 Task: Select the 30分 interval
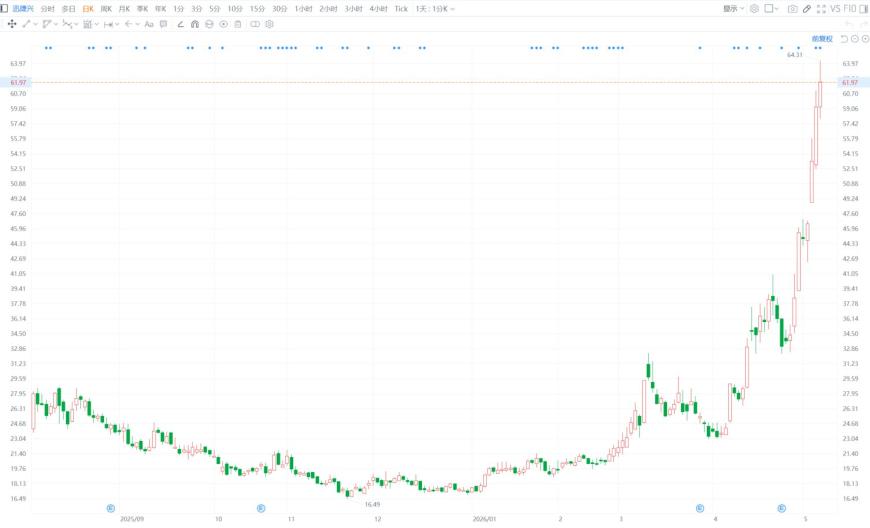point(280,9)
